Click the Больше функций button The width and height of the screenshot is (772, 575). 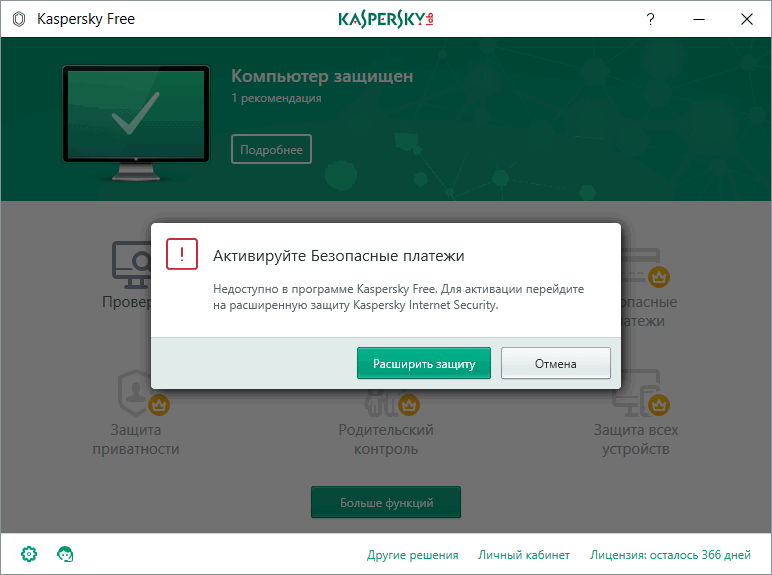(386, 502)
